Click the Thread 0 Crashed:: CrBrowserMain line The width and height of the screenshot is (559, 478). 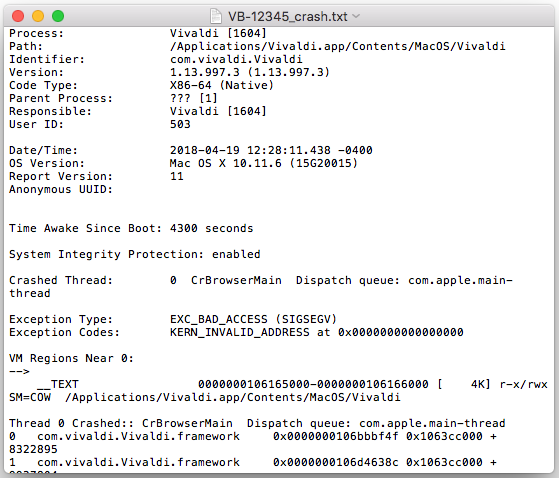257,423
